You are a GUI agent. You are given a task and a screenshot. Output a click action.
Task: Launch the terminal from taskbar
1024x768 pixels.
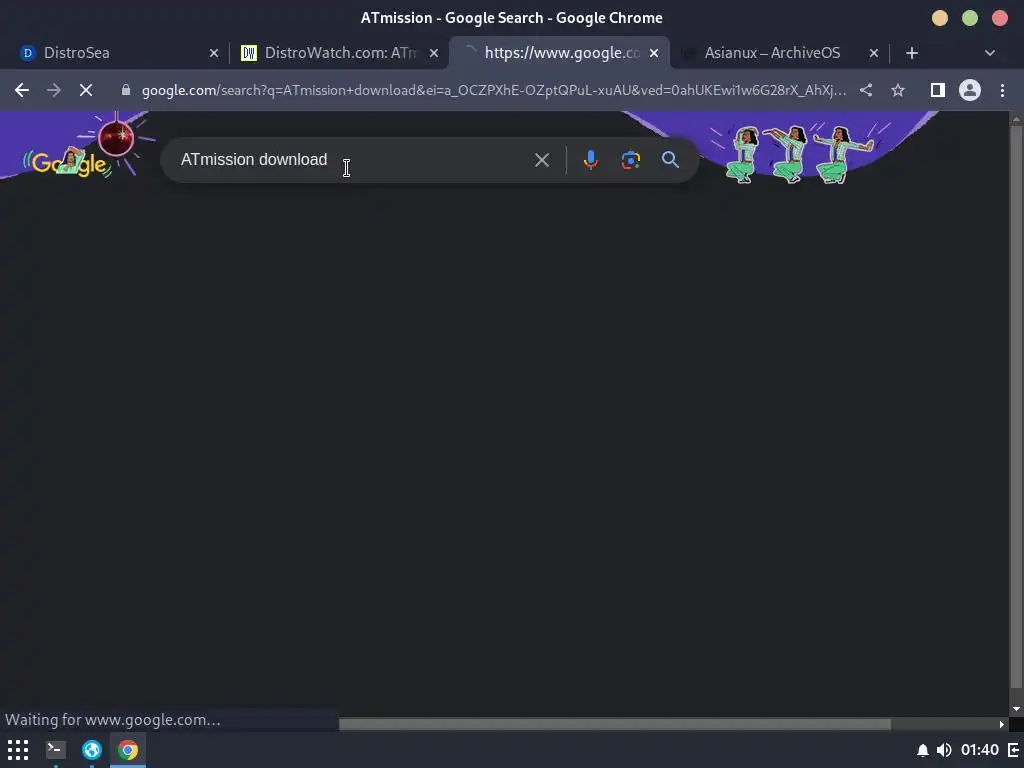point(56,750)
